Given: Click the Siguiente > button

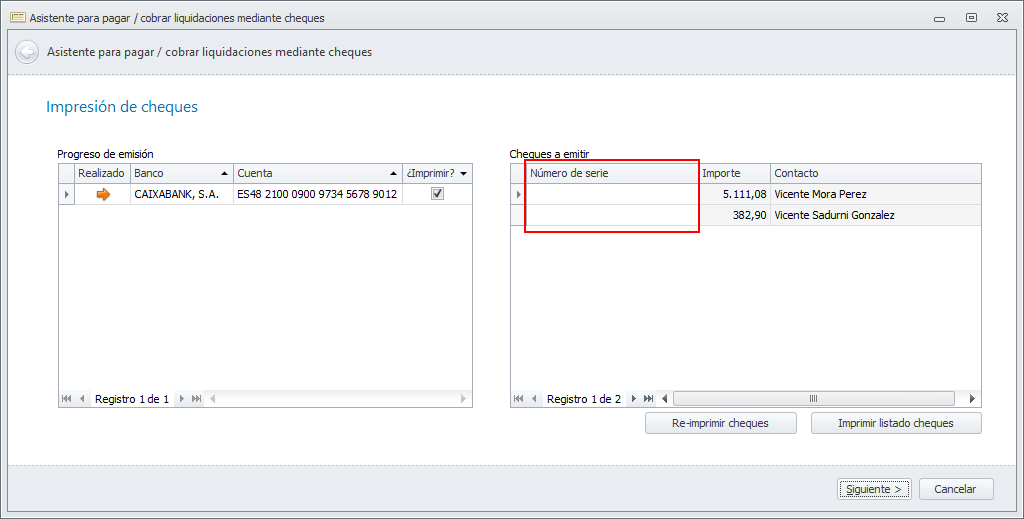Looking at the screenshot, I should [874, 489].
